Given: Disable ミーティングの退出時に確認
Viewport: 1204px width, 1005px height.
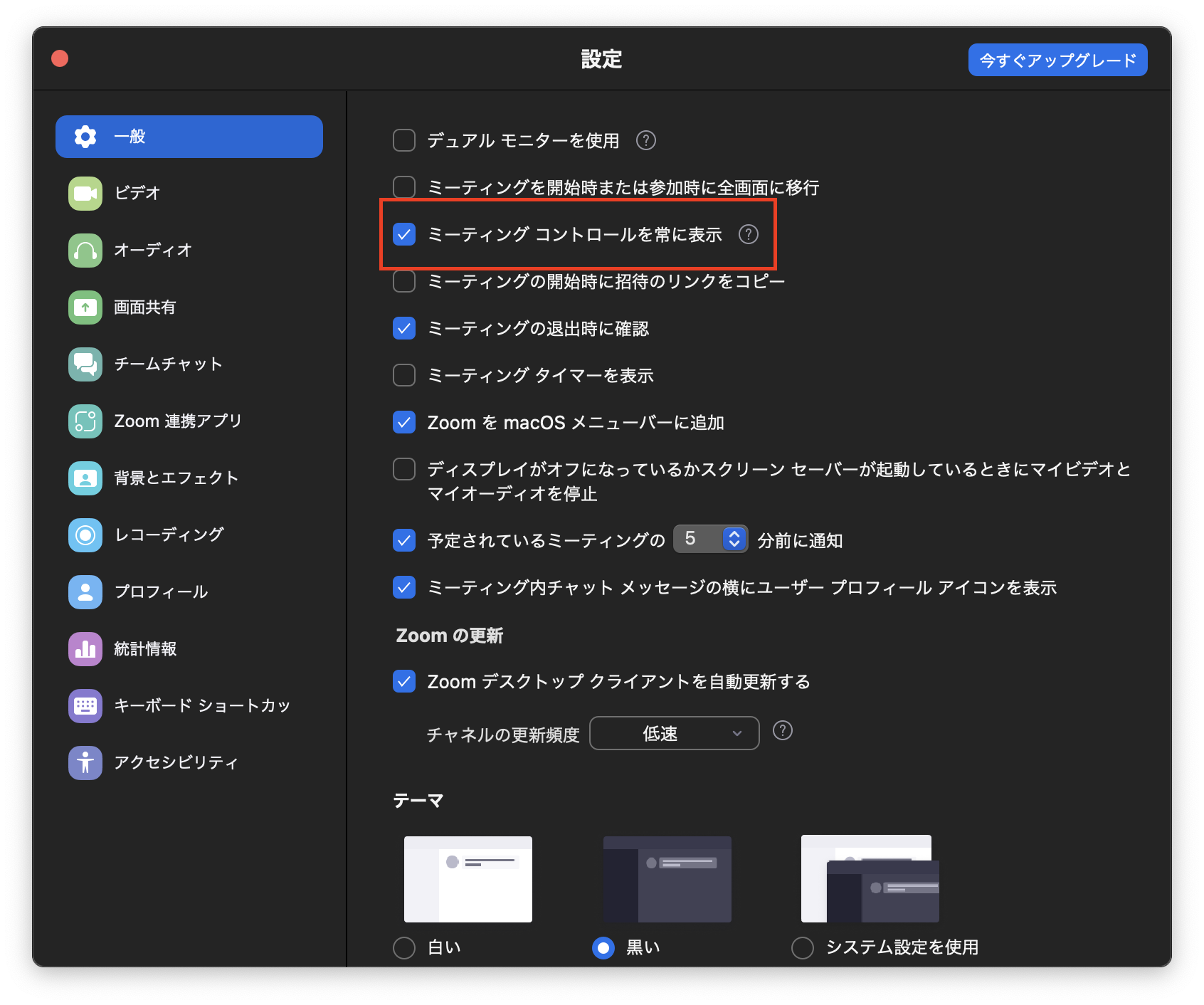Looking at the screenshot, I should click(x=403, y=328).
